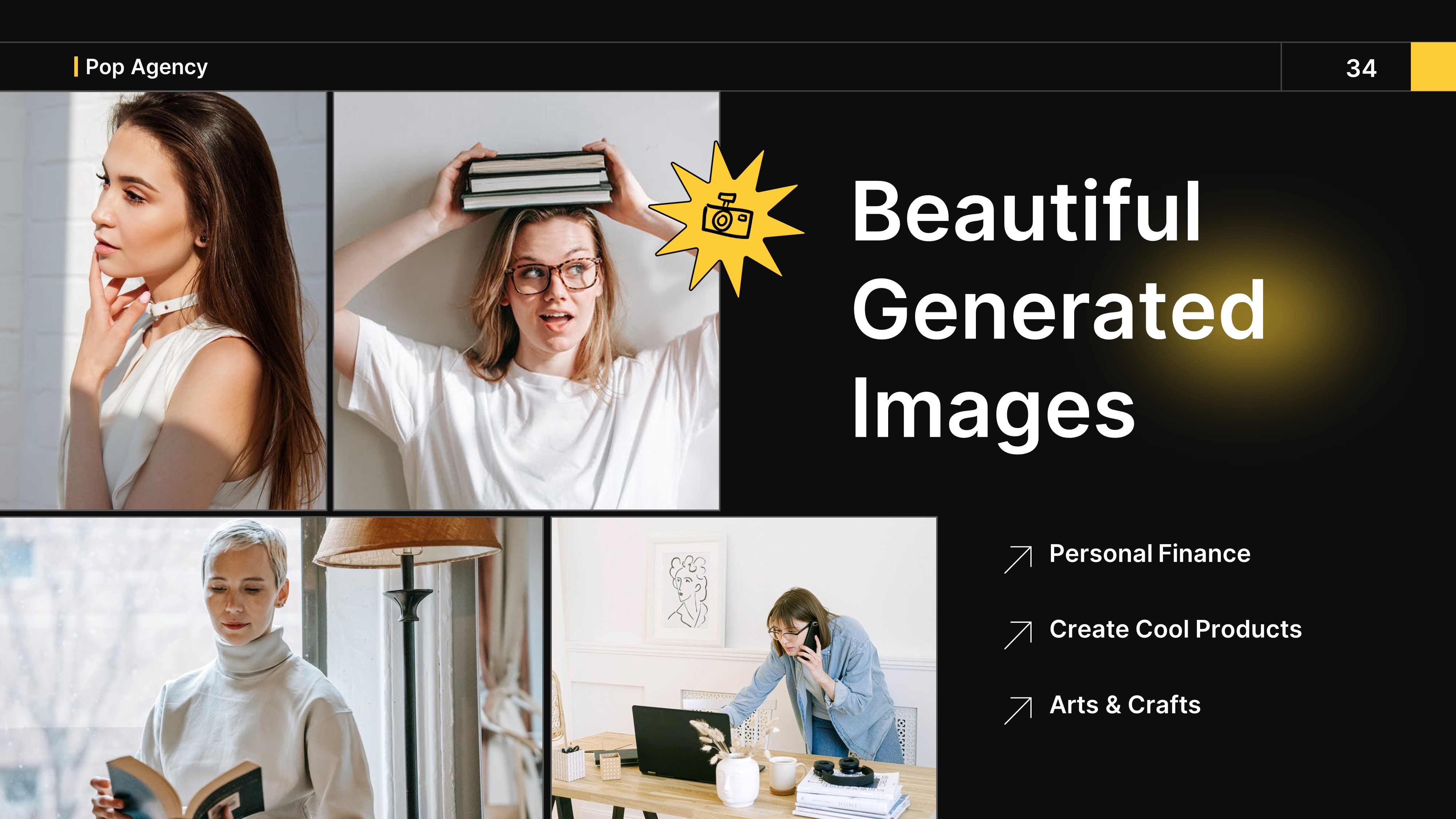1456x819 pixels.
Task: Click the Pop Agency header label
Action: pyautogui.click(x=146, y=67)
